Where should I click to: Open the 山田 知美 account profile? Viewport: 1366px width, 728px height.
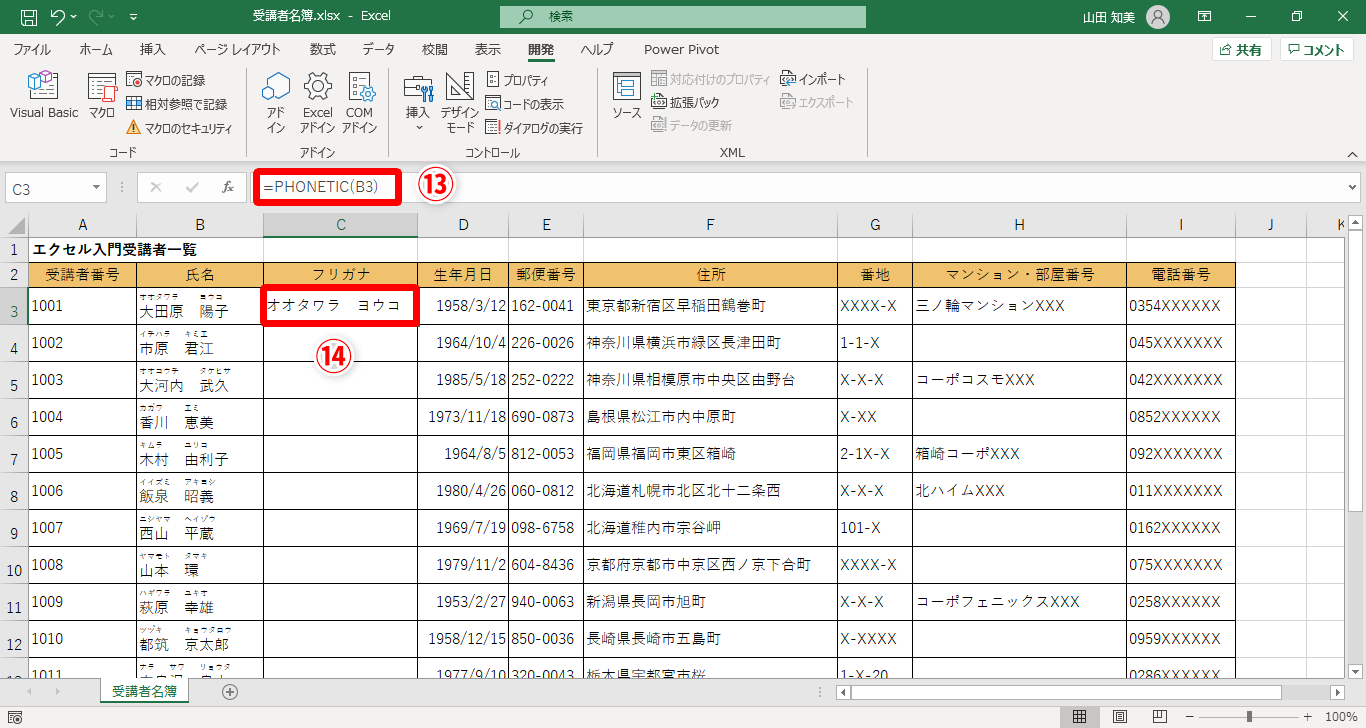click(x=1126, y=17)
